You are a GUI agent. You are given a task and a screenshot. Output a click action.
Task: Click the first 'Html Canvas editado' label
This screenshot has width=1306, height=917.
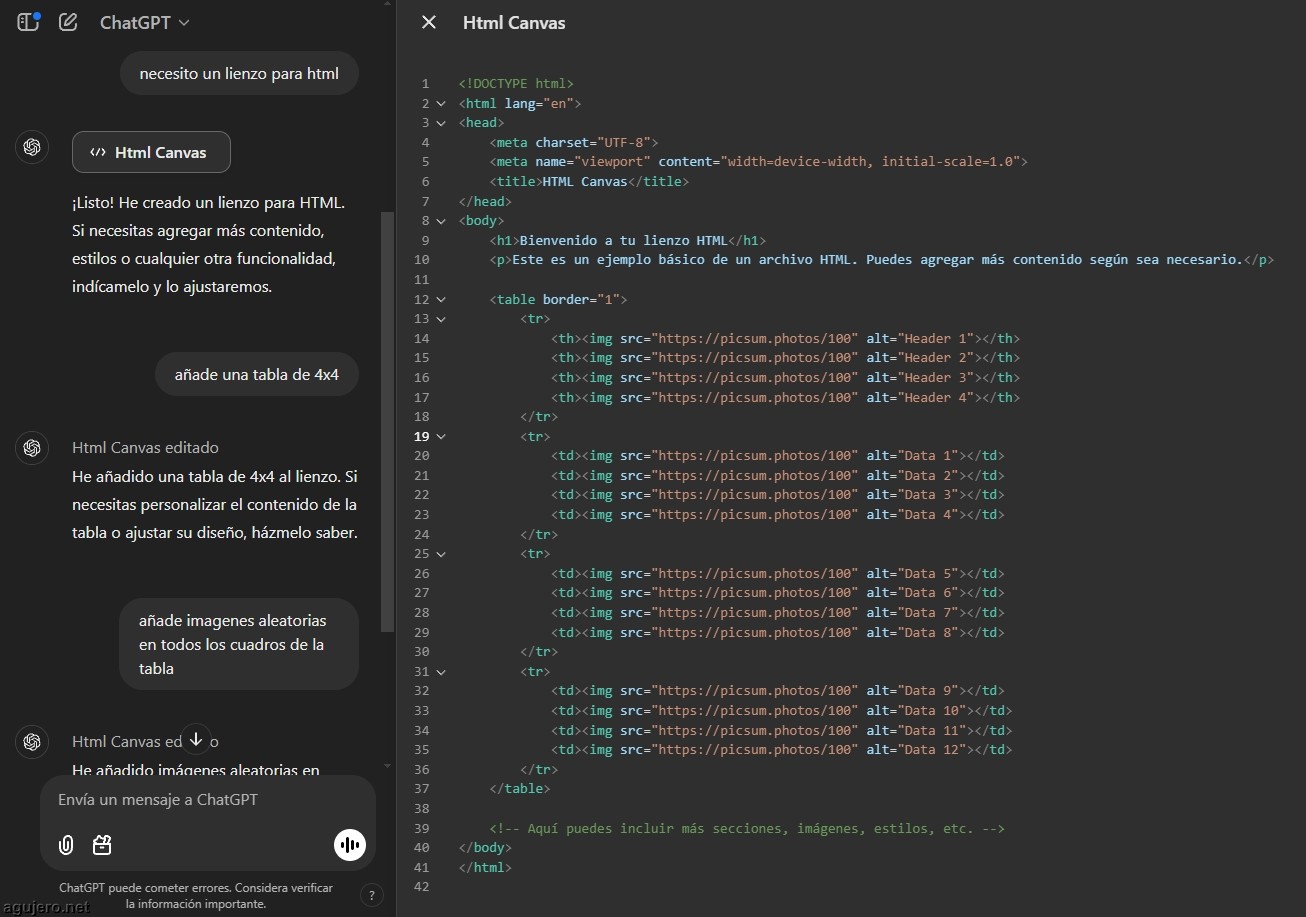(145, 447)
